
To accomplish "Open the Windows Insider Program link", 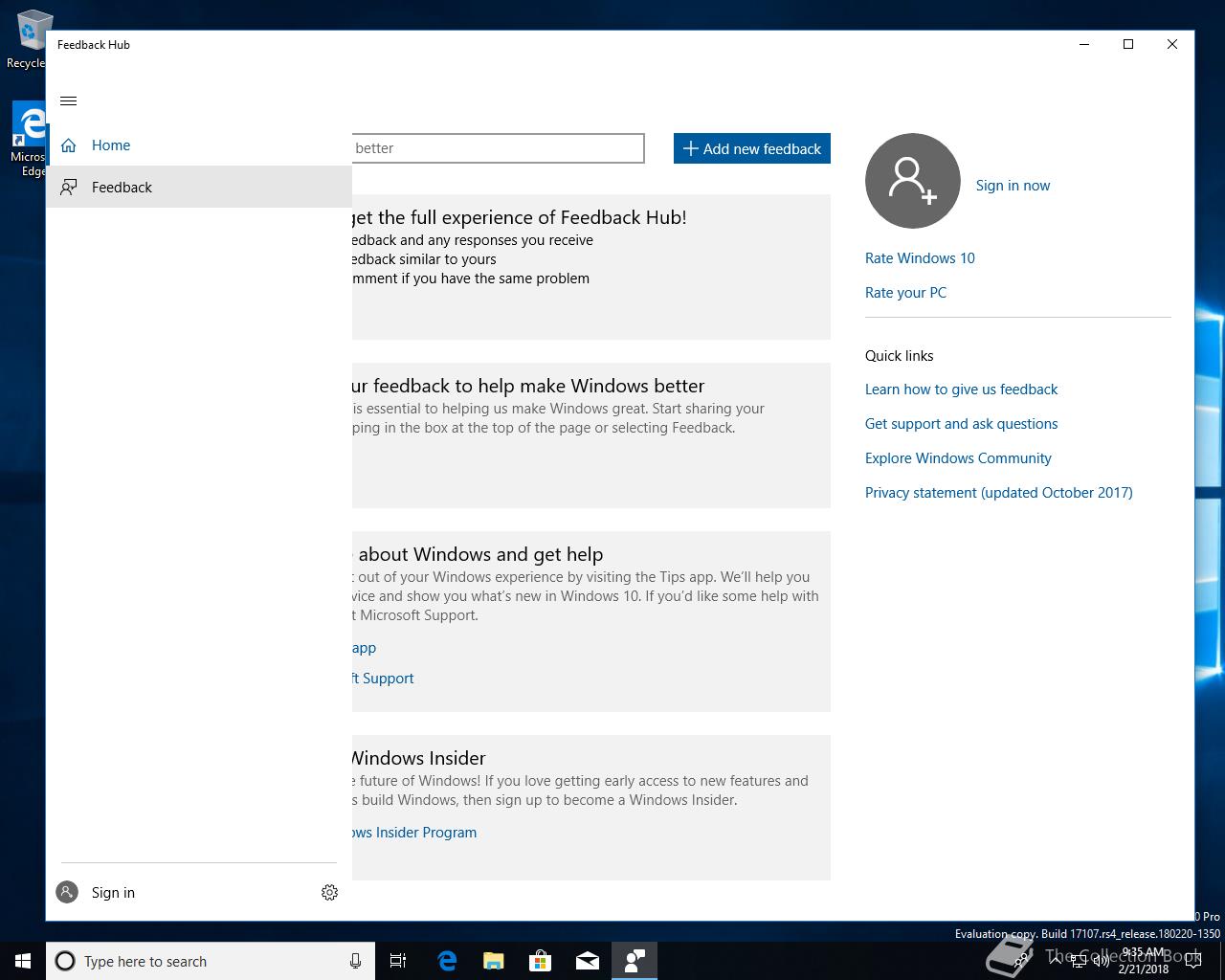I will (x=414, y=833).
